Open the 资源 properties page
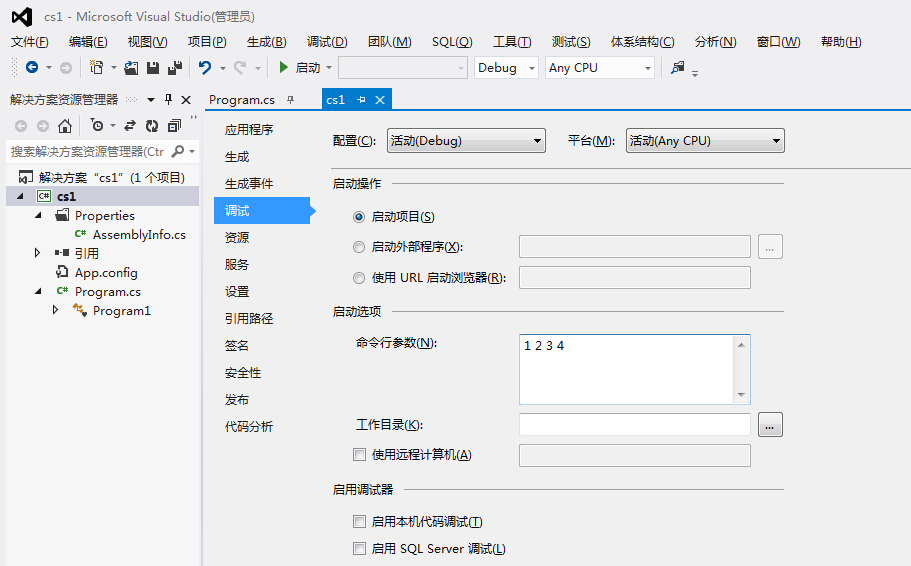This screenshot has height=566, width=911. click(237, 238)
